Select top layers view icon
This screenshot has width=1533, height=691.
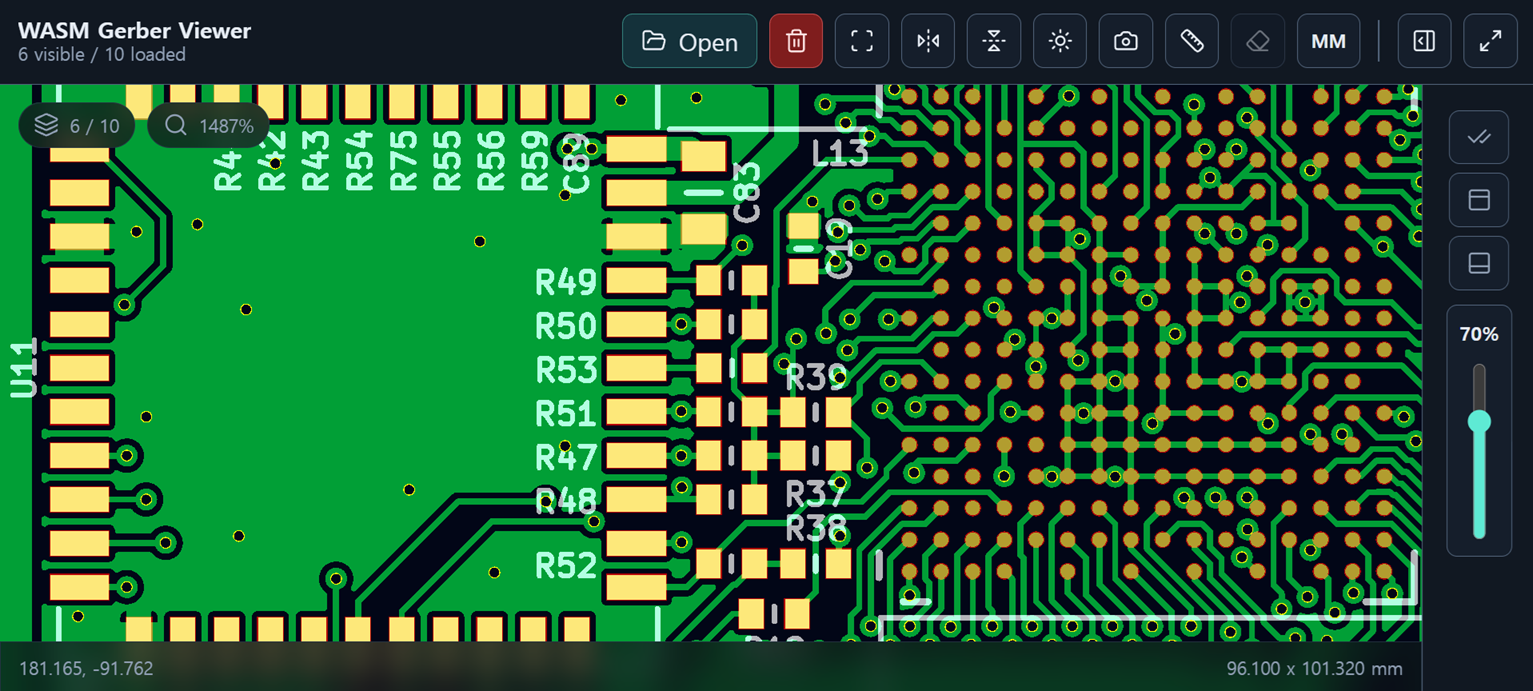[x=1479, y=200]
